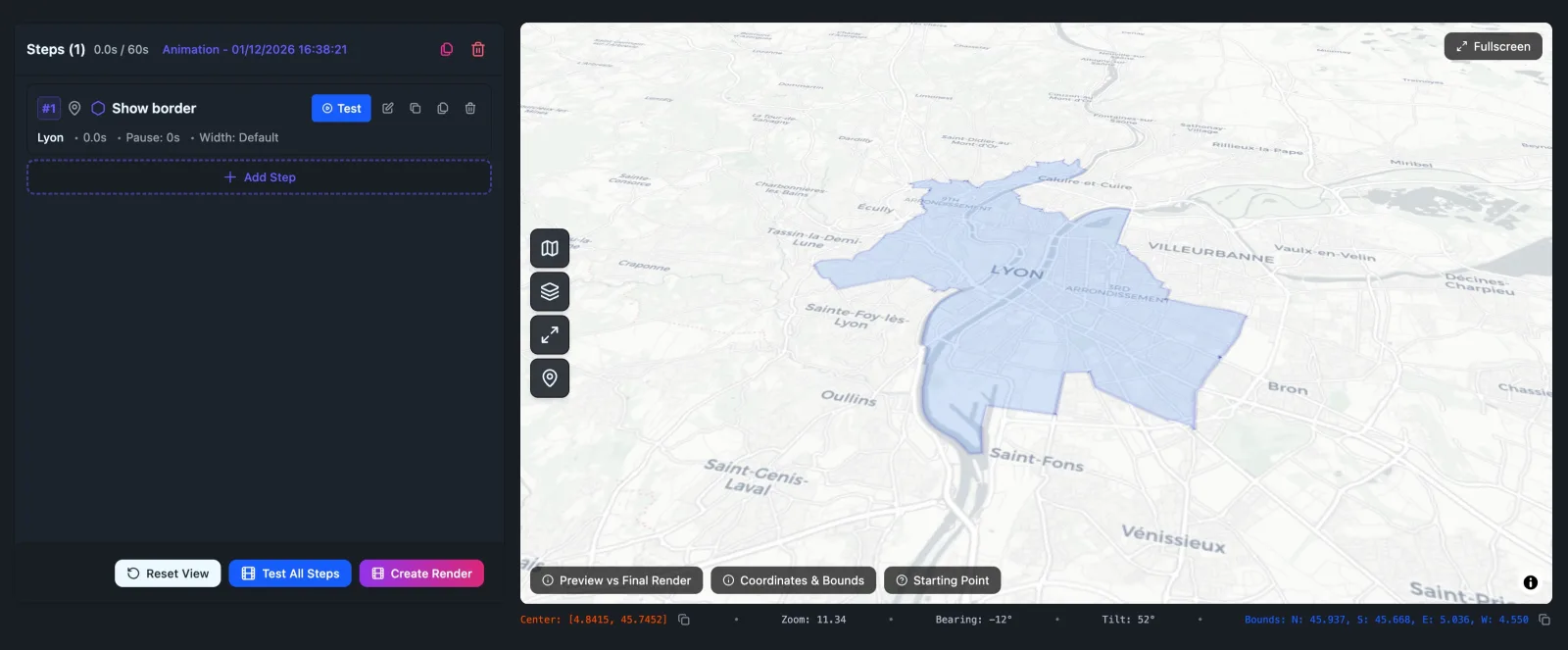The image size is (1568, 650).
Task: Click the location pin icon in the Show border step
Action: click(x=74, y=108)
